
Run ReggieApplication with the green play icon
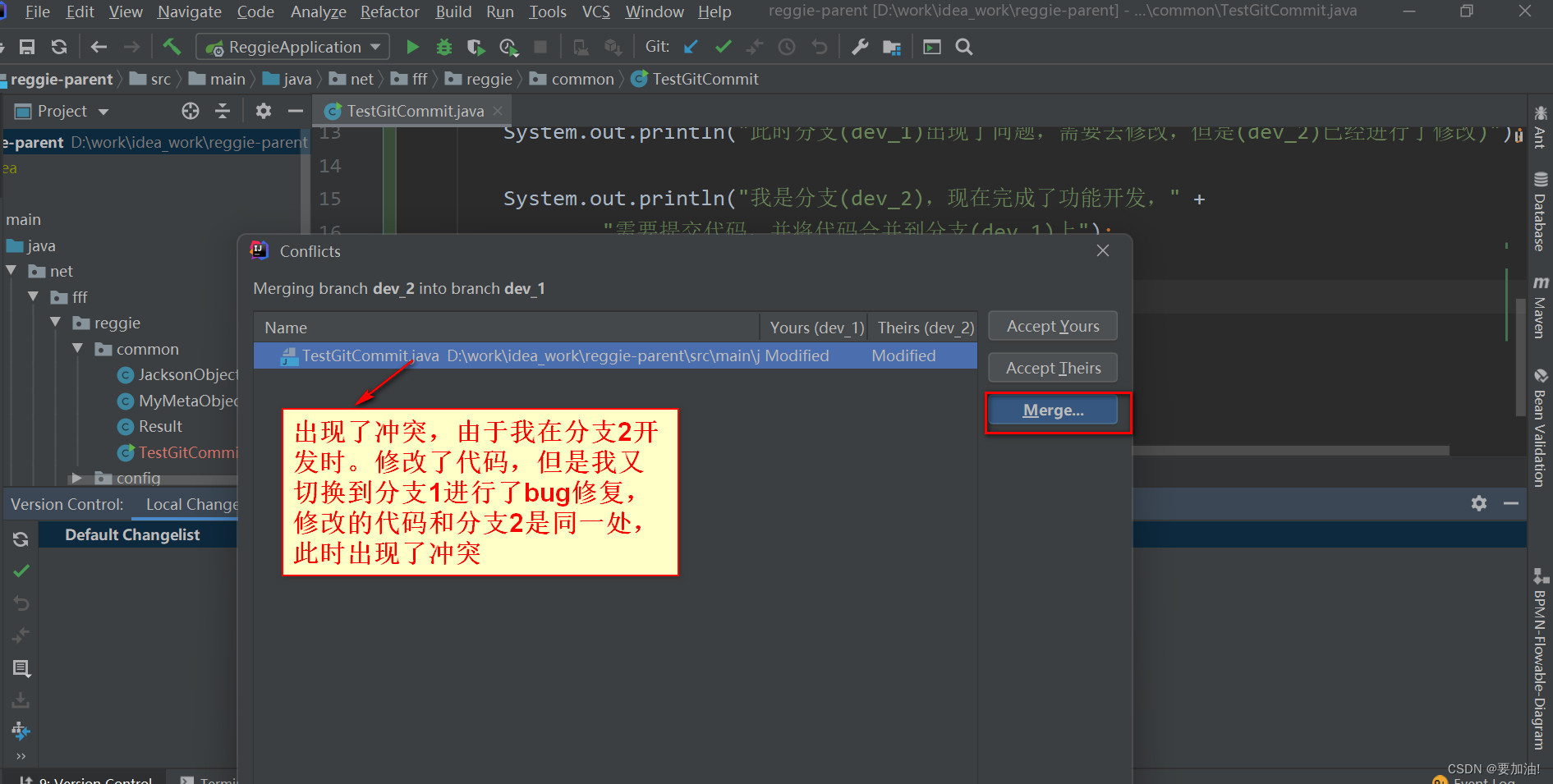pos(413,47)
